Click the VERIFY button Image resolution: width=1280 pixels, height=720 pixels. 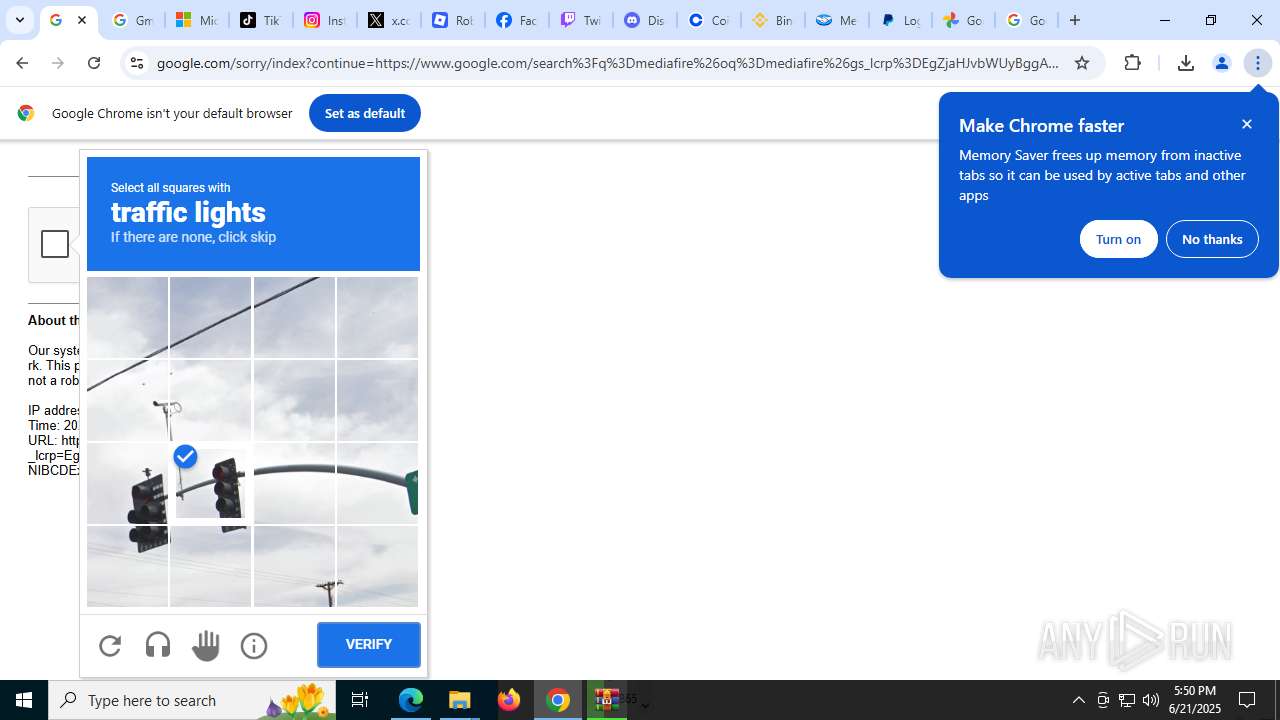point(369,645)
